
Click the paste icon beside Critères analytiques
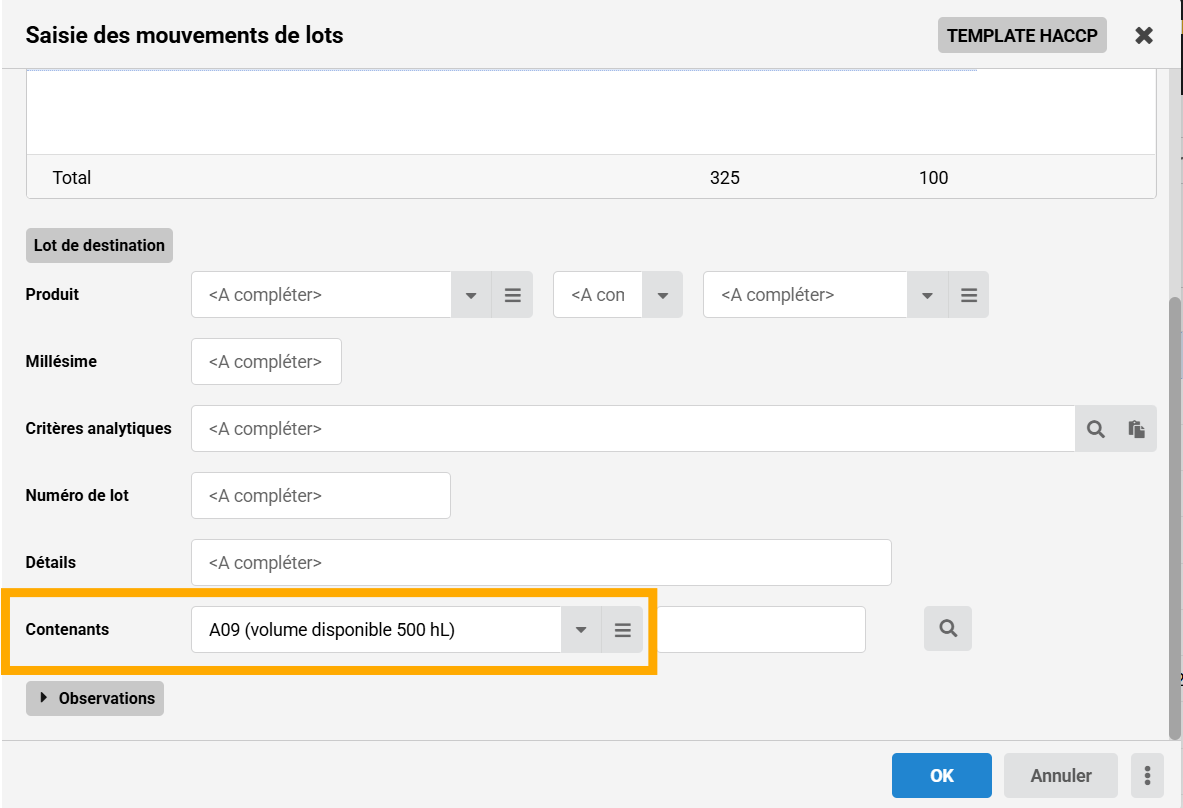(x=1136, y=429)
